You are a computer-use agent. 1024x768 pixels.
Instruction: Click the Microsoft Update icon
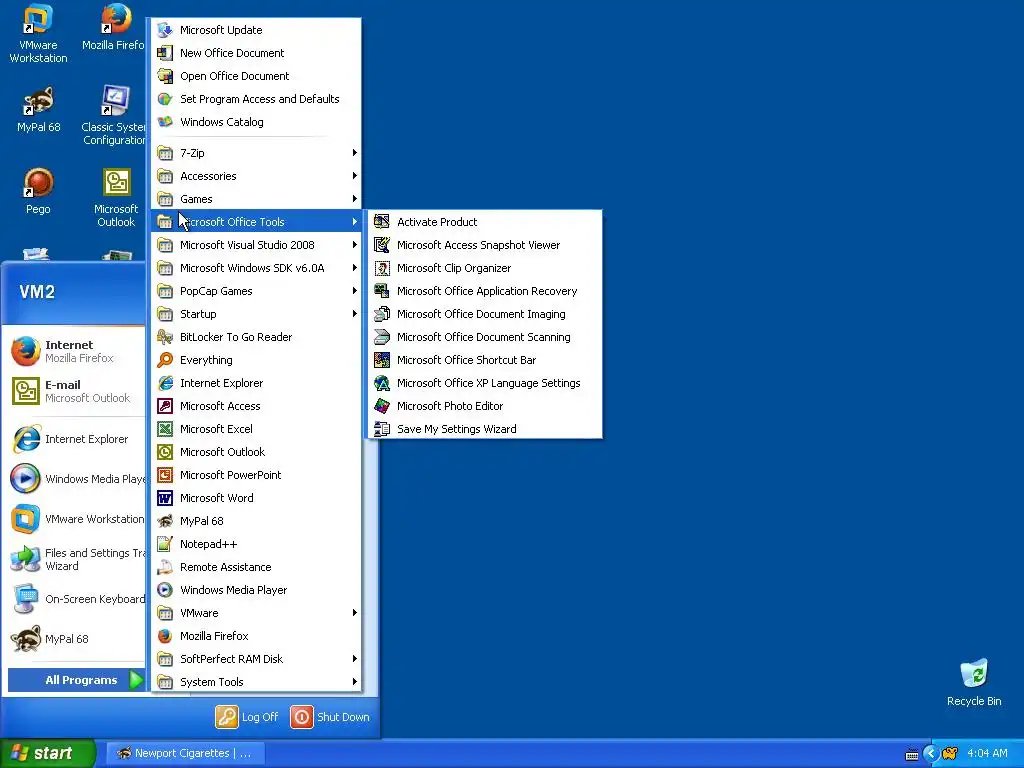tap(165, 30)
